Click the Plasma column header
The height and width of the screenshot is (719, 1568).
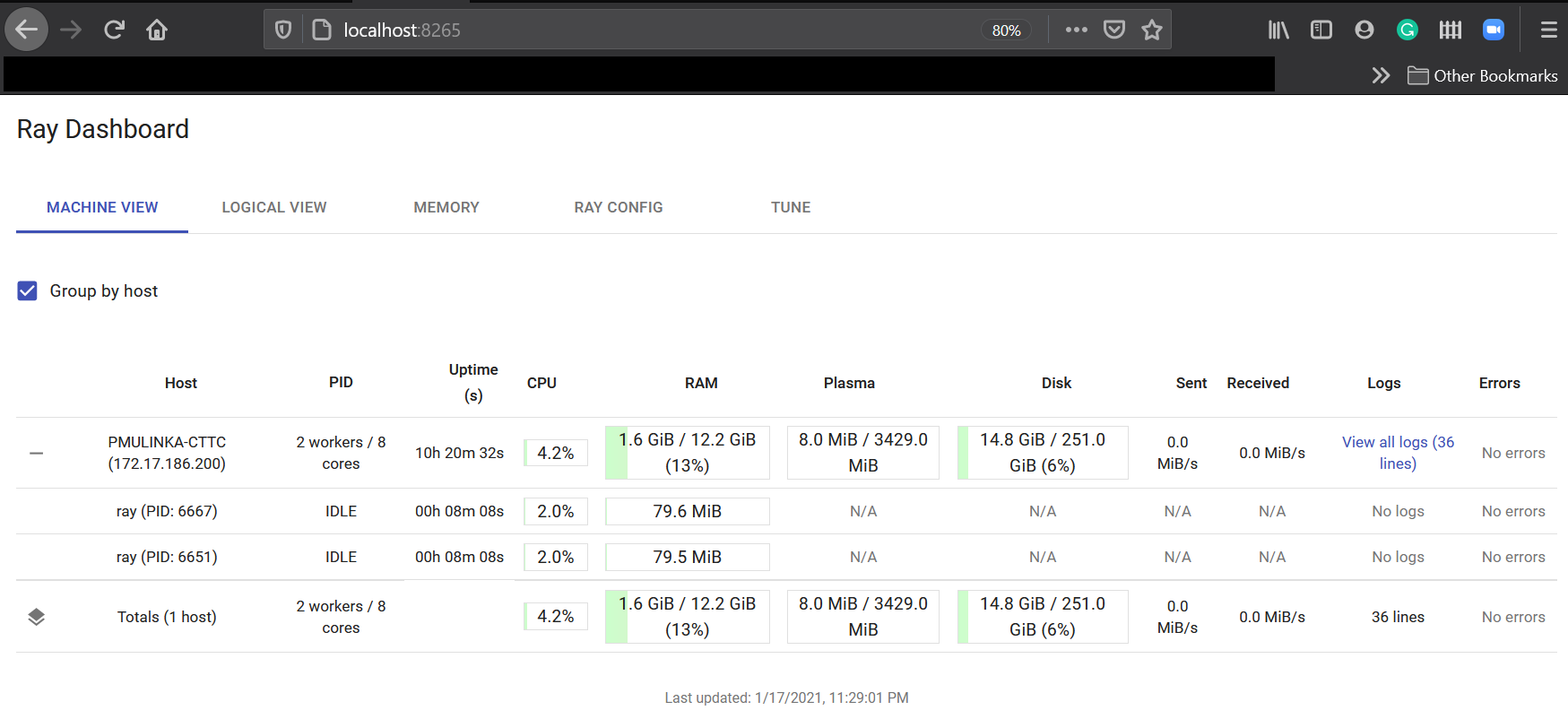(x=849, y=383)
